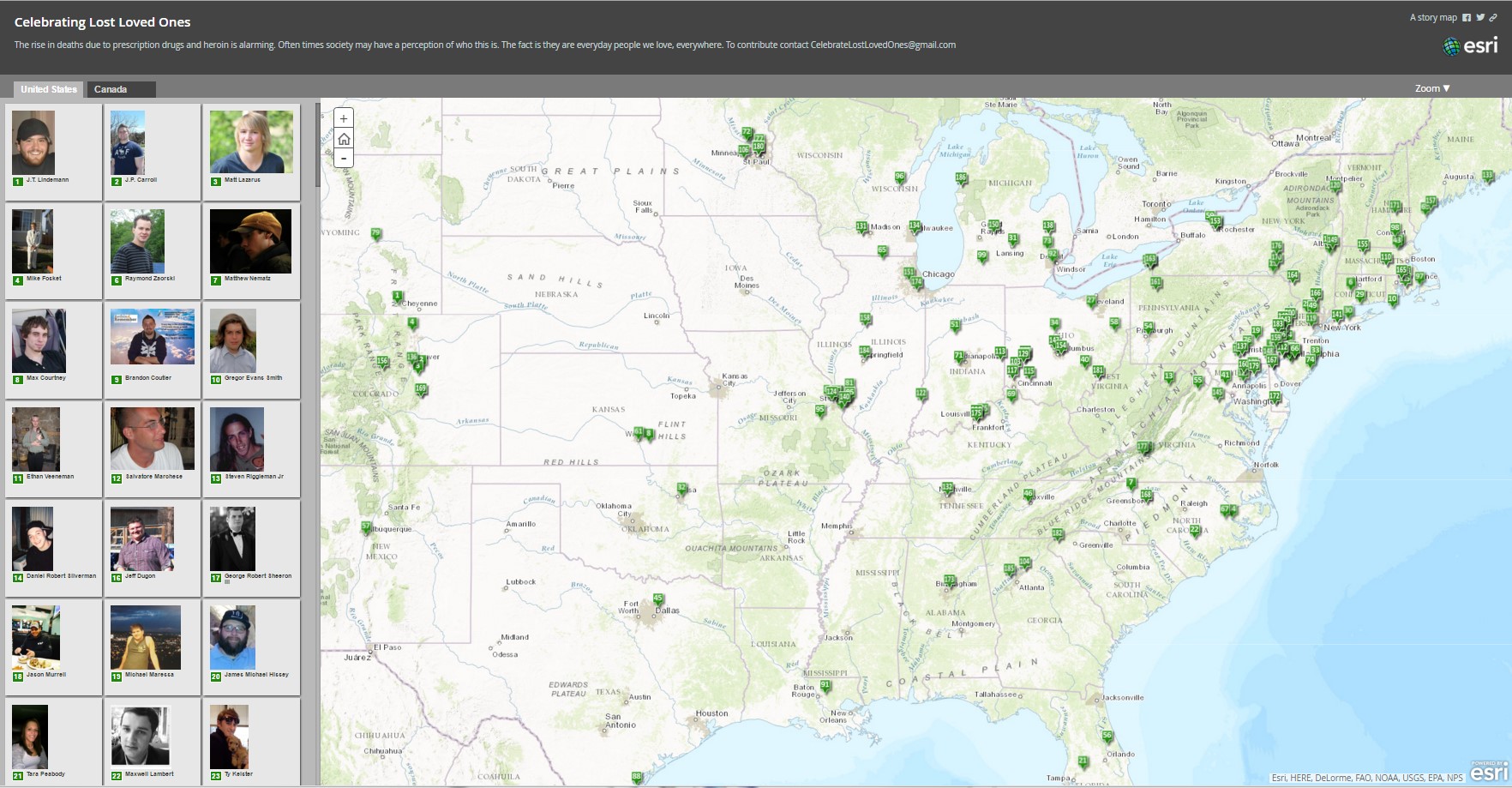
Task: Zoom in with the map plus button
Action: [344, 119]
